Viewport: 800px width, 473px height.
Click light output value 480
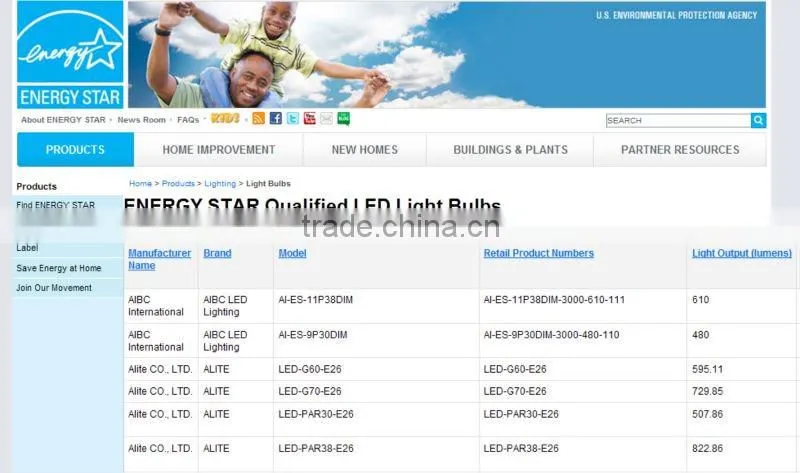pos(701,335)
